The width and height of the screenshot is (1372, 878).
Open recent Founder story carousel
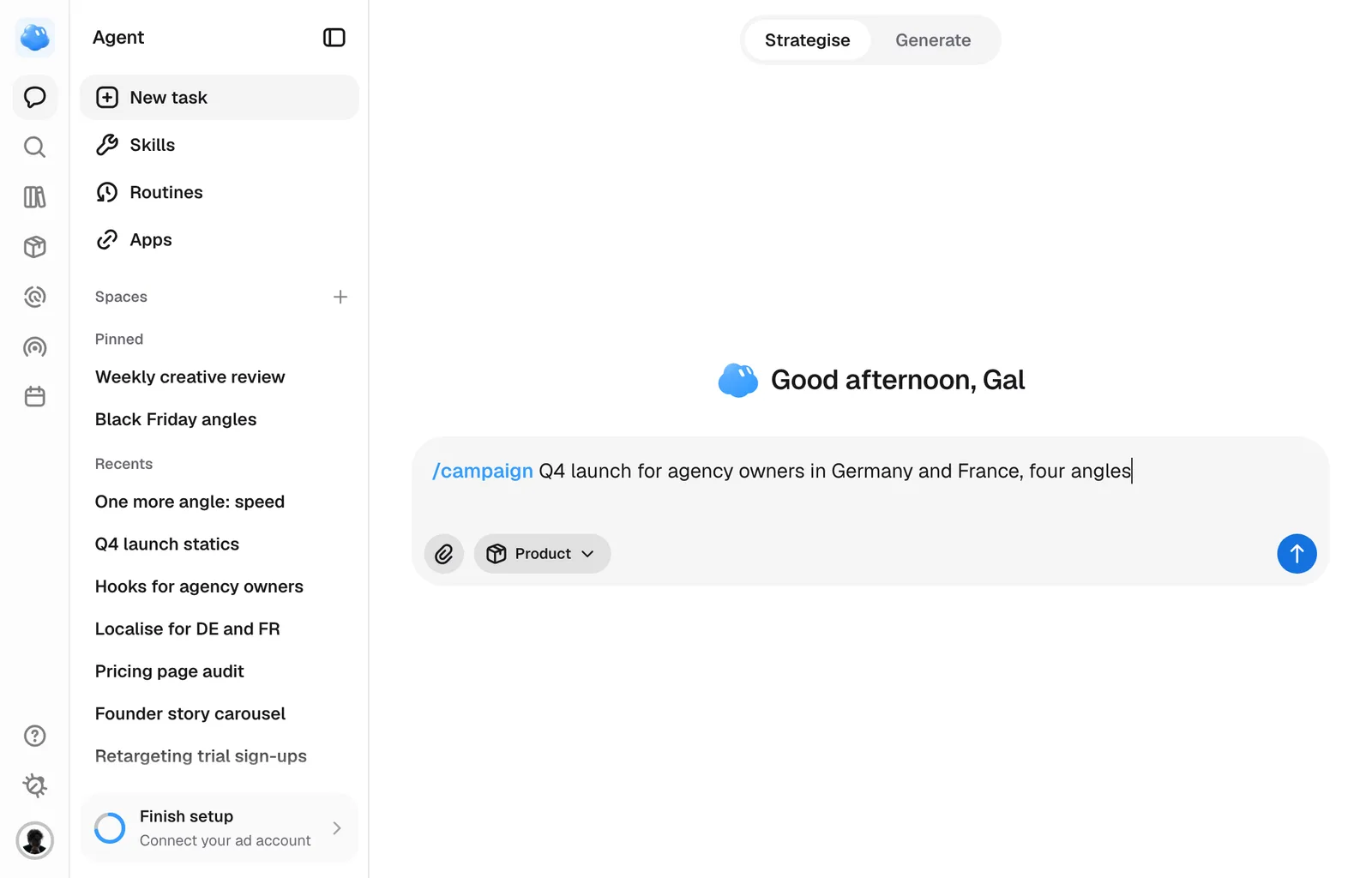pyautogui.click(x=190, y=714)
